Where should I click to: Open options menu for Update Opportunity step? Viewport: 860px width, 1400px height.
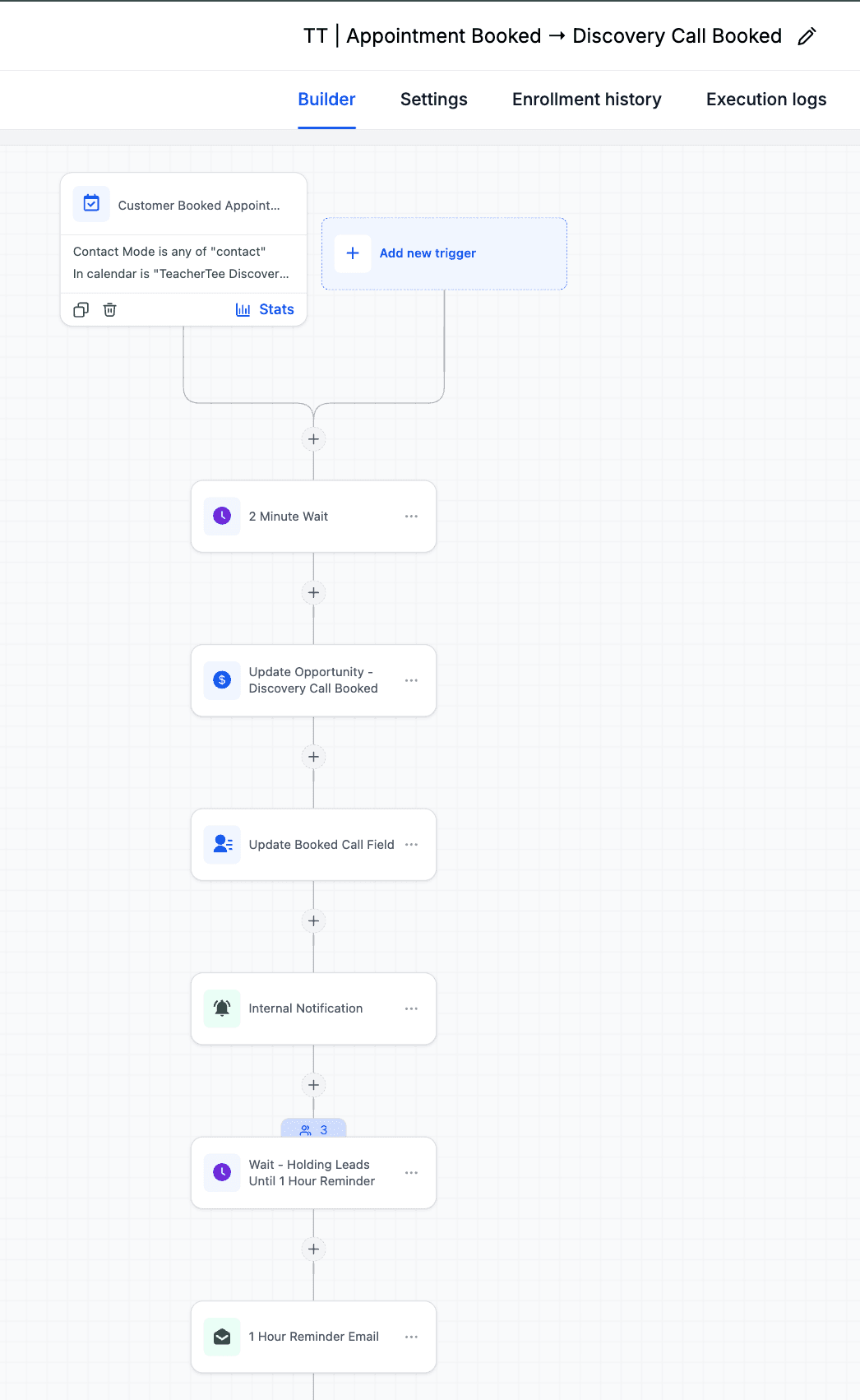[411, 680]
